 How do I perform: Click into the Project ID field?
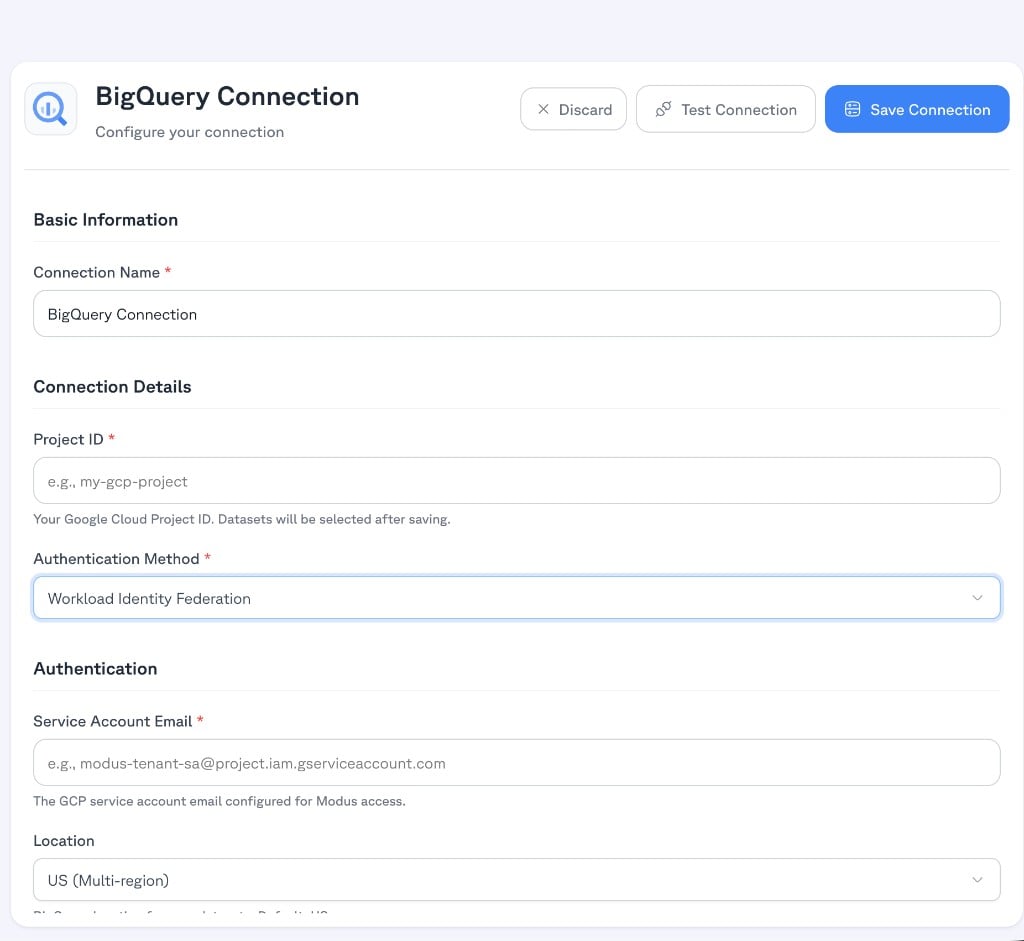[x=517, y=481]
